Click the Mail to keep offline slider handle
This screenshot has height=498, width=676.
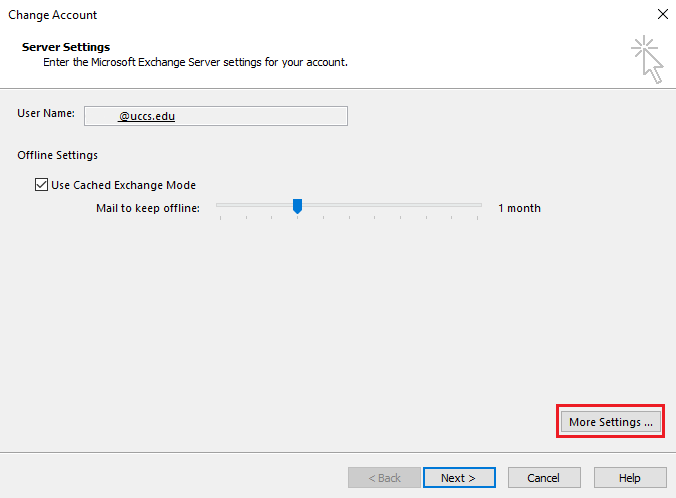pyautogui.click(x=297, y=206)
